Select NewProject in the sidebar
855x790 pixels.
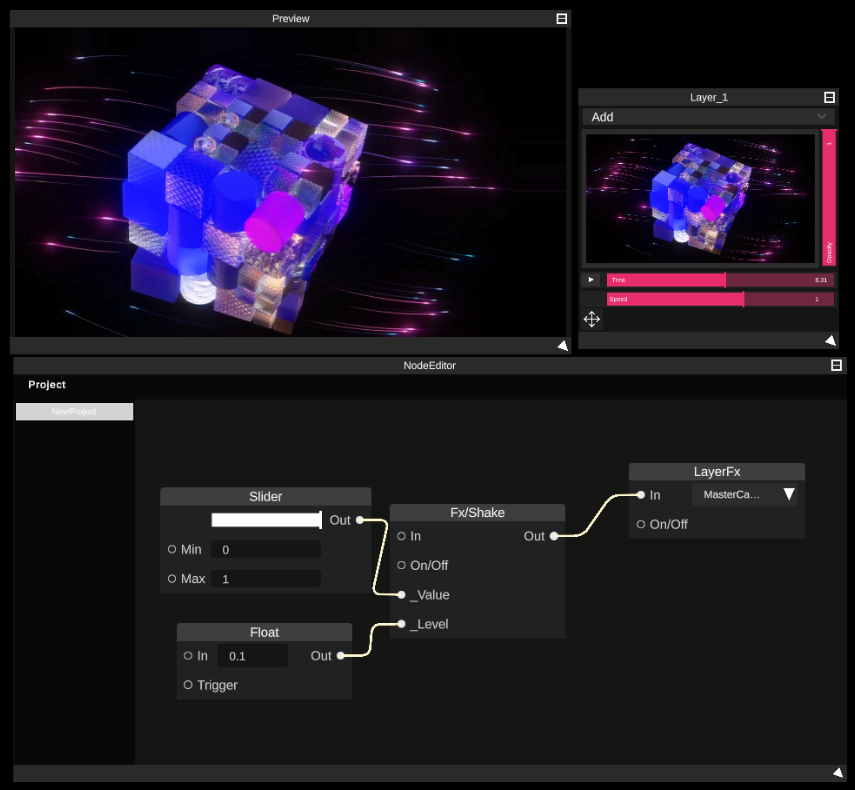(x=74, y=411)
